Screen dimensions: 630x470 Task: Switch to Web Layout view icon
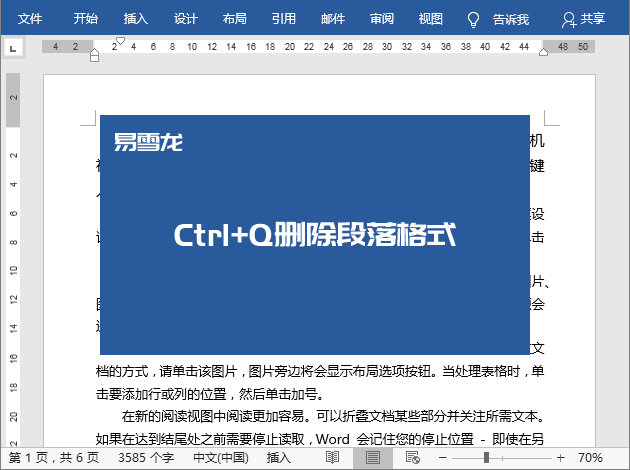[413, 458]
